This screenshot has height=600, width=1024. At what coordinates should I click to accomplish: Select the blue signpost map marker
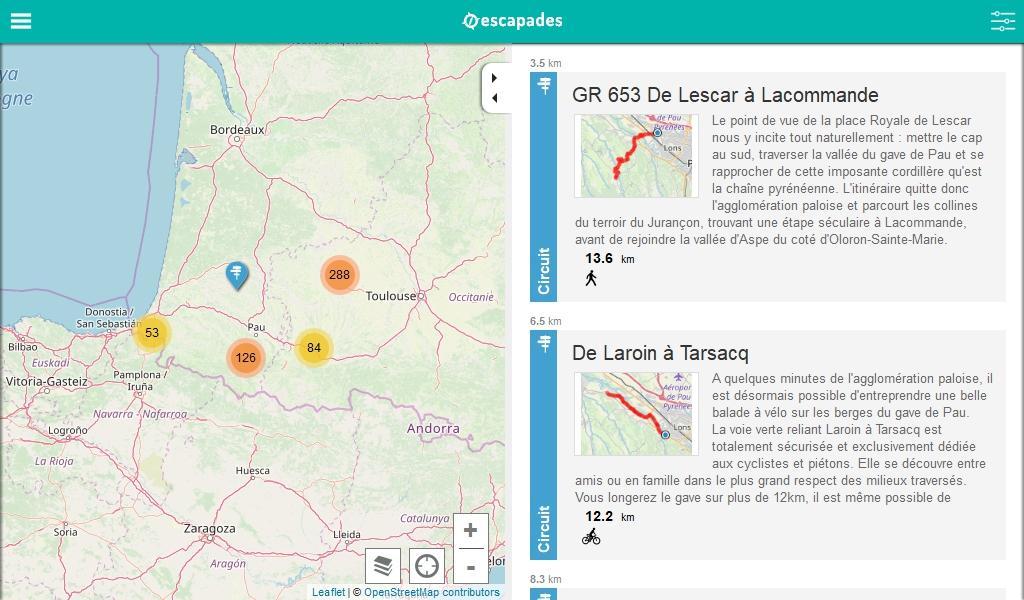[236, 275]
